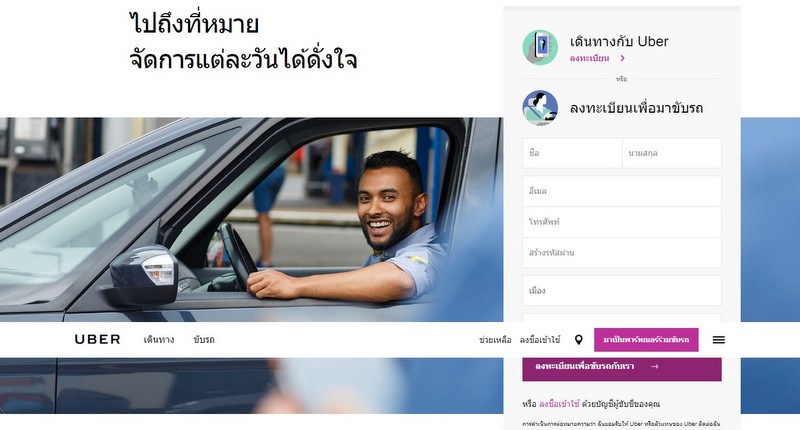Click ลงชื่อเข้าใช้ in the navigation bar

click(540, 340)
